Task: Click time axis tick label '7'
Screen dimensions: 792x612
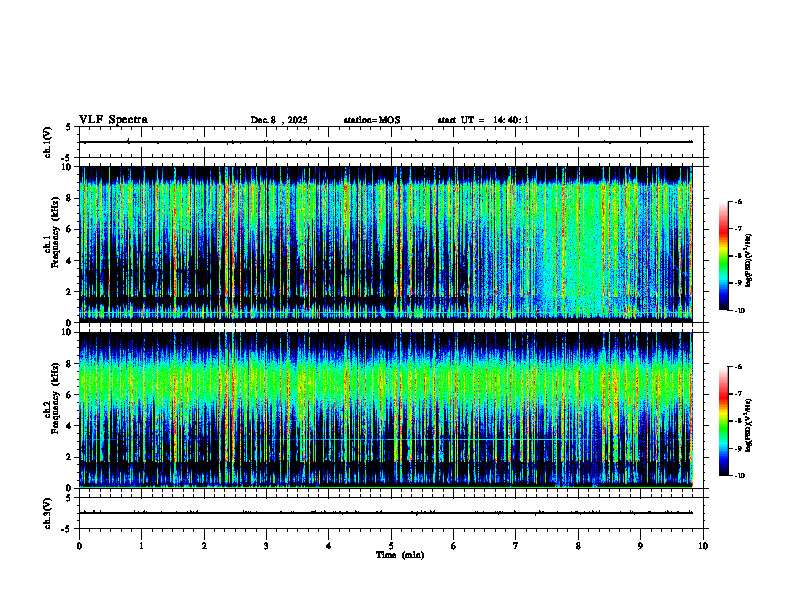Action: click(516, 546)
